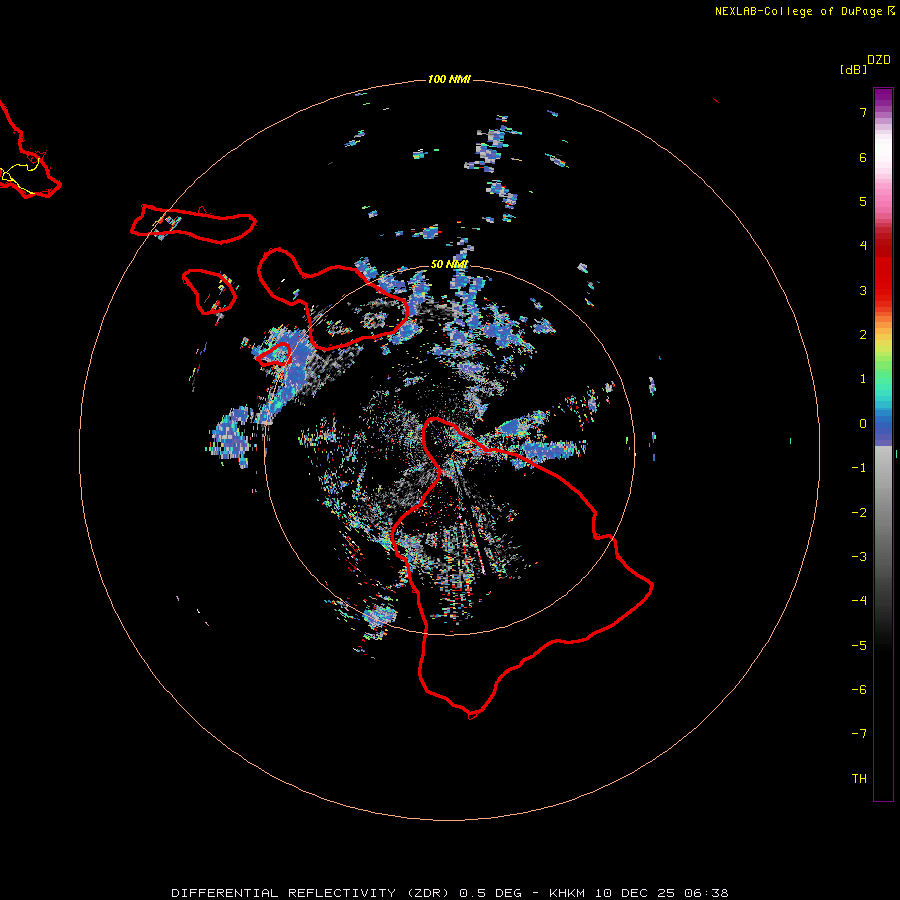Click the 5 value on the color scale
Viewport: 900px width, 900px height.
click(863, 201)
